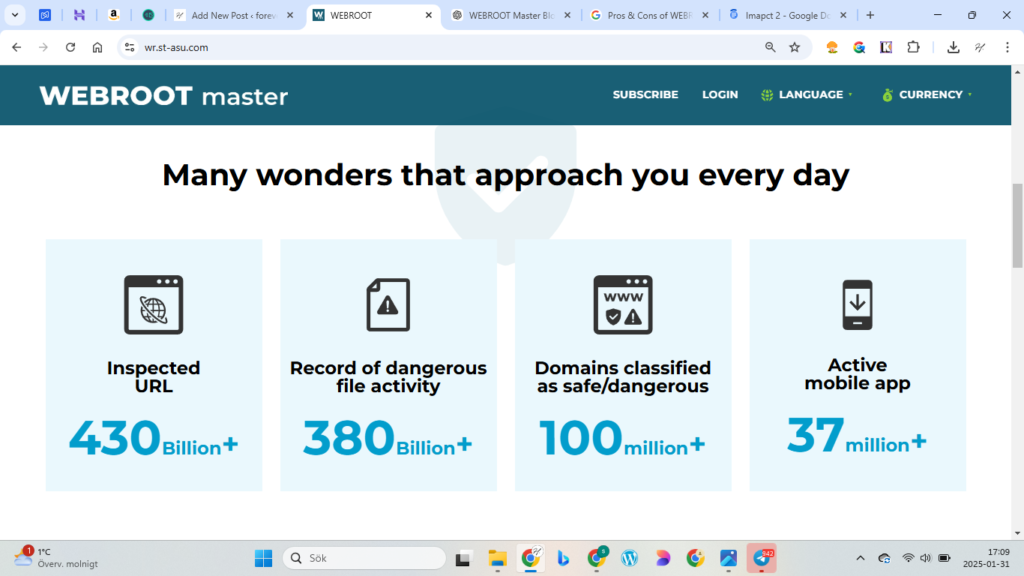Image resolution: width=1024 pixels, height=576 pixels.
Task: Close the active WEBROOT tab
Action: coord(428,15)
